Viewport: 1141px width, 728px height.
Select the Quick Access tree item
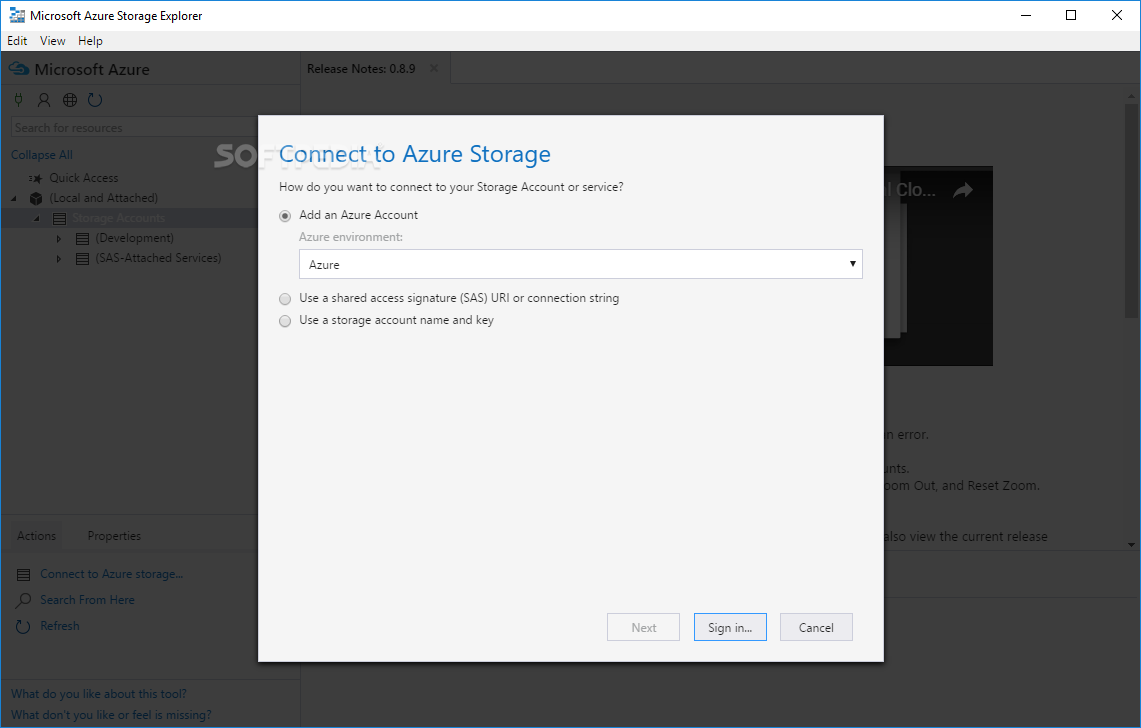click(84, 178)
